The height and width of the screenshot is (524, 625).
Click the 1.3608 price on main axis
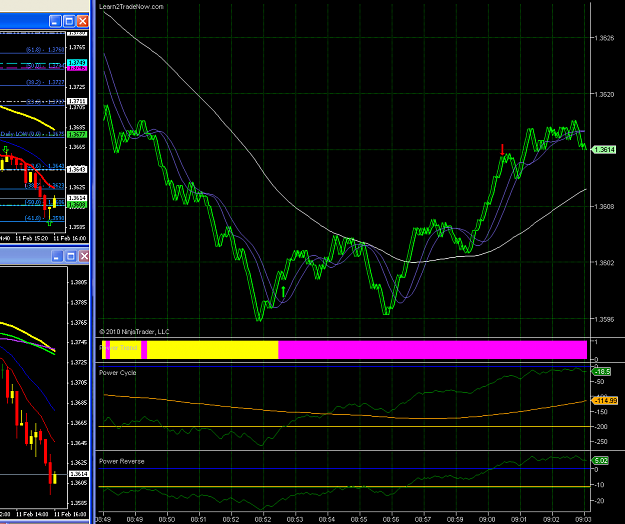tap(605, 206)
